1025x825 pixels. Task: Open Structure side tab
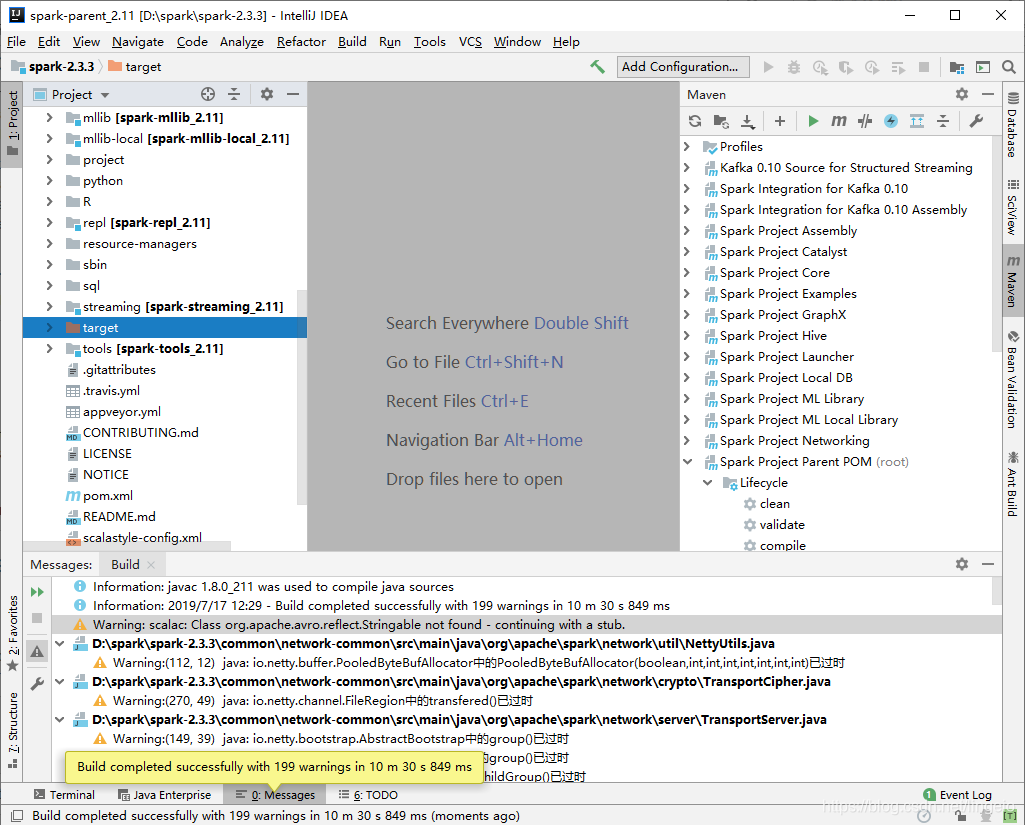(12, 730)
